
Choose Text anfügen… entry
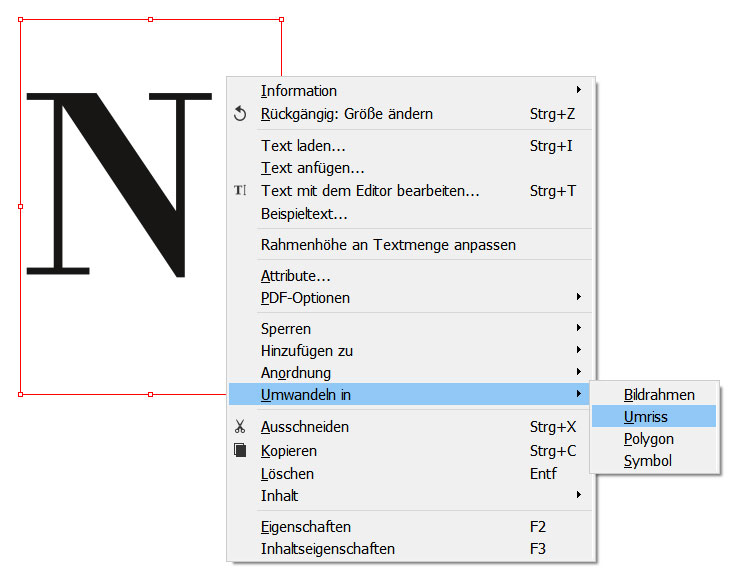[312, 168]
